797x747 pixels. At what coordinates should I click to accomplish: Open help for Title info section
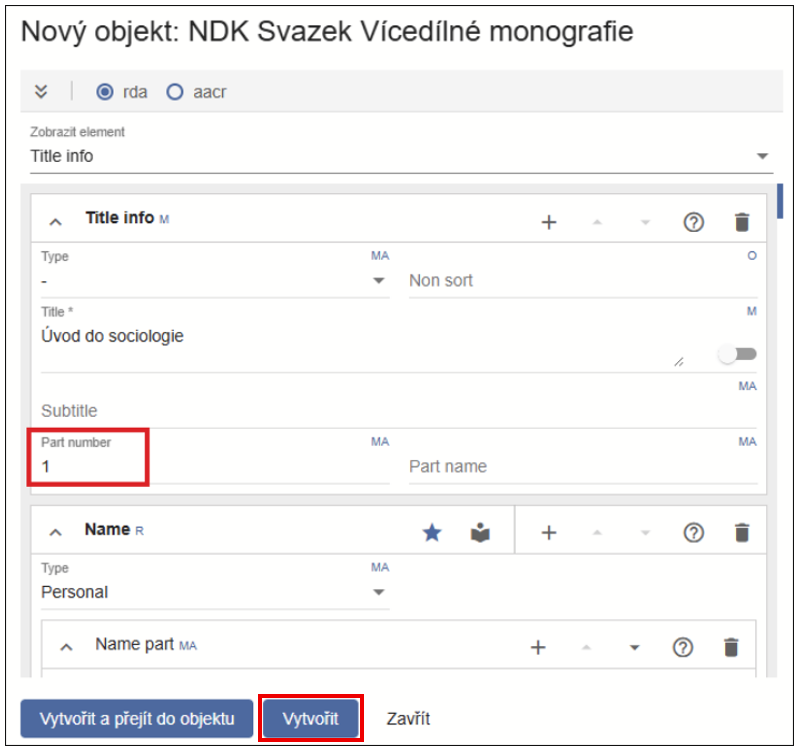pos(693,222)
